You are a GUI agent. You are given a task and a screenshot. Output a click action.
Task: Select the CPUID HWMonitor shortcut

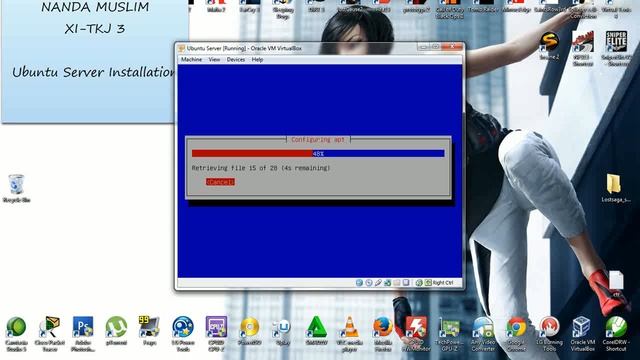coord(416,333)
